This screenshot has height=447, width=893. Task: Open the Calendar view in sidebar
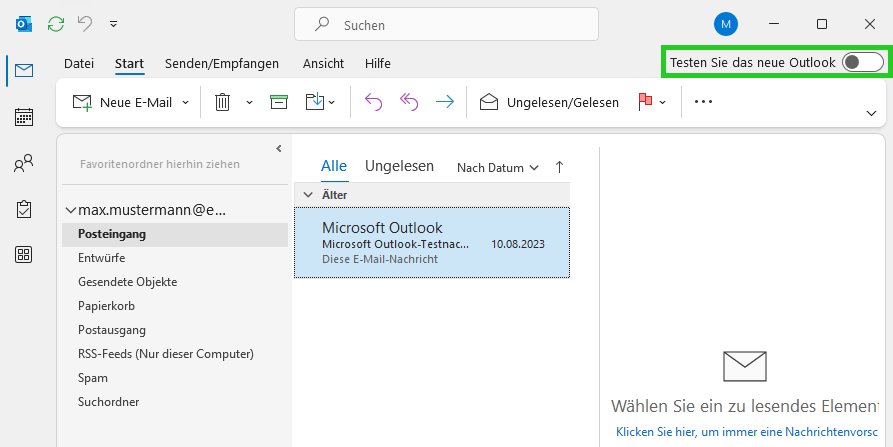[23, 117]
